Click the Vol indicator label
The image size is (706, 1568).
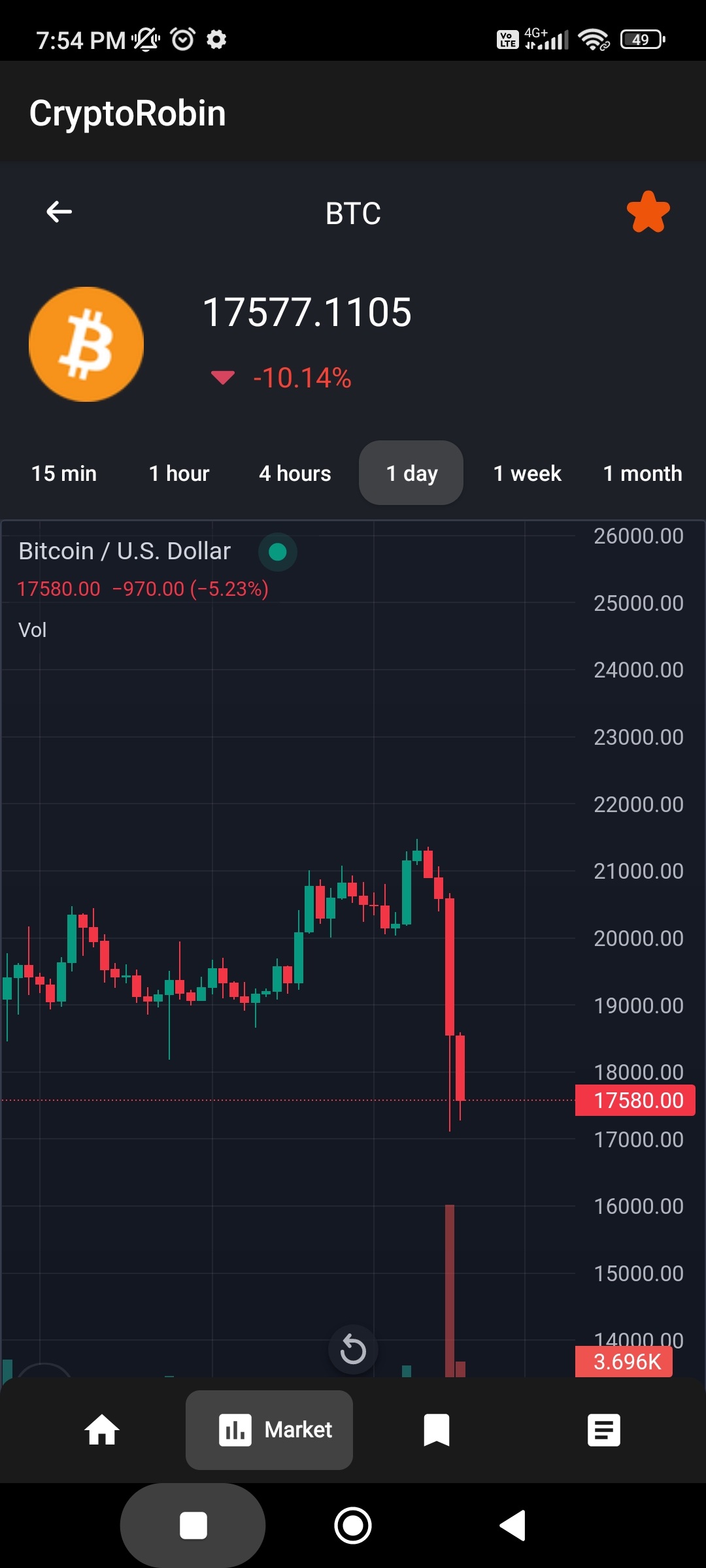point(33,630)
